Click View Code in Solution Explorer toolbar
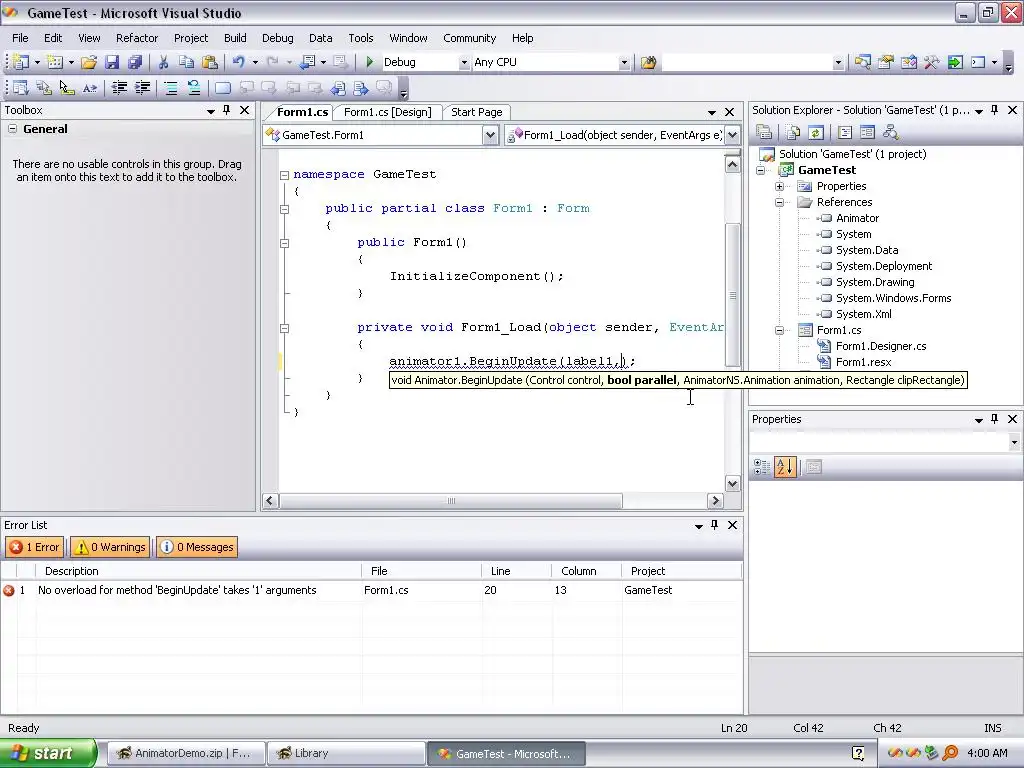1024x768 pixels. coord(844,133)
